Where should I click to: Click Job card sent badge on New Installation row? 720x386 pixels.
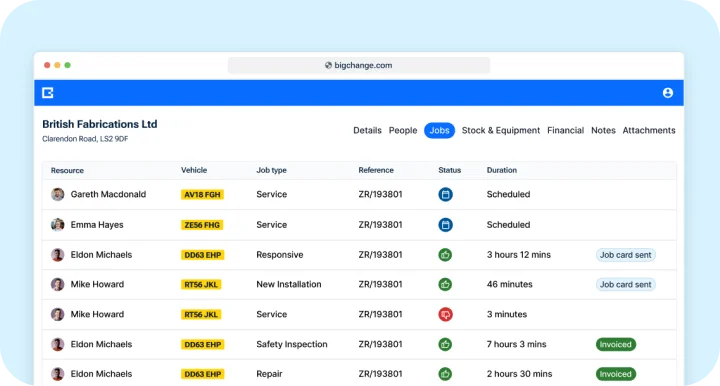coord(625,285)
